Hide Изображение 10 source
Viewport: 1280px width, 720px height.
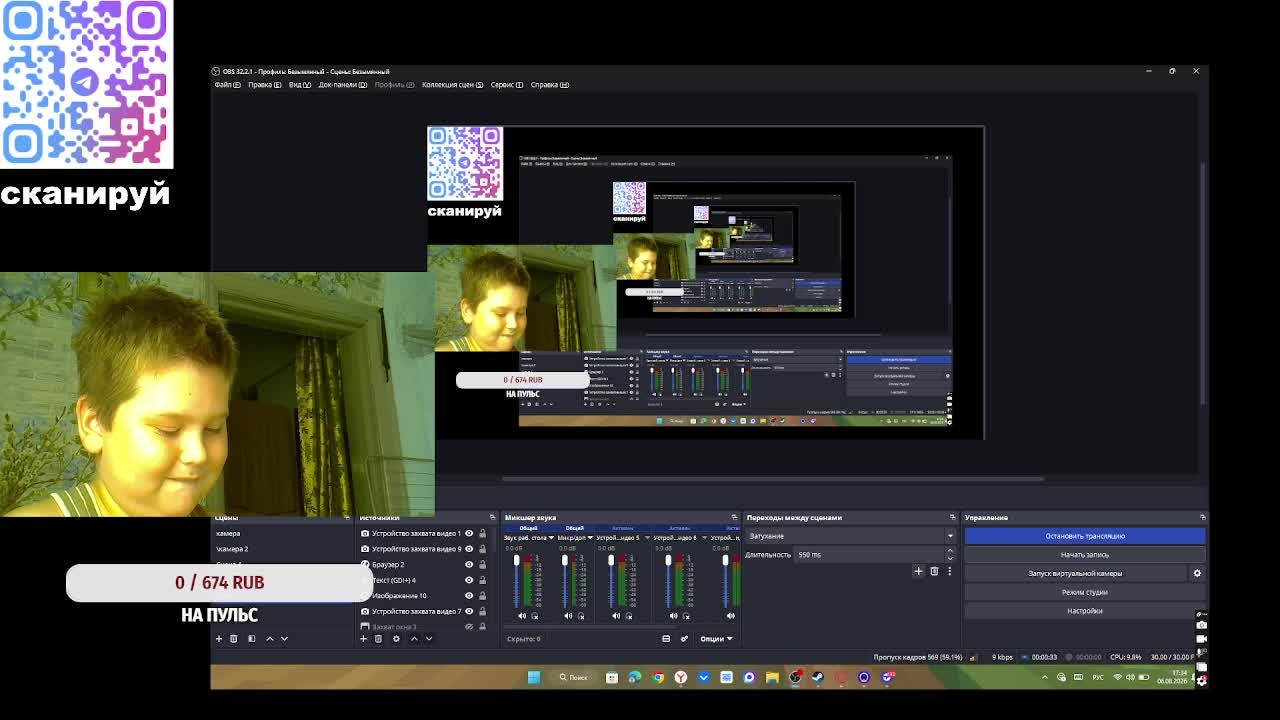(468, 595)
